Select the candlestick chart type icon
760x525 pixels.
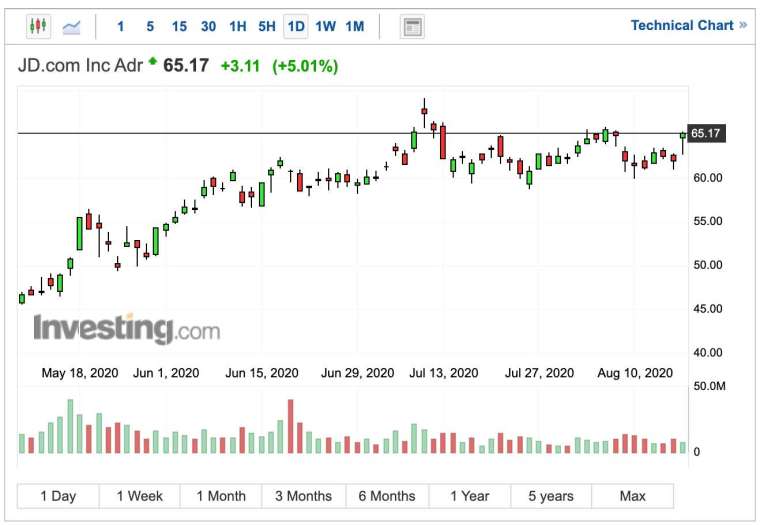[x=38, y=26]
